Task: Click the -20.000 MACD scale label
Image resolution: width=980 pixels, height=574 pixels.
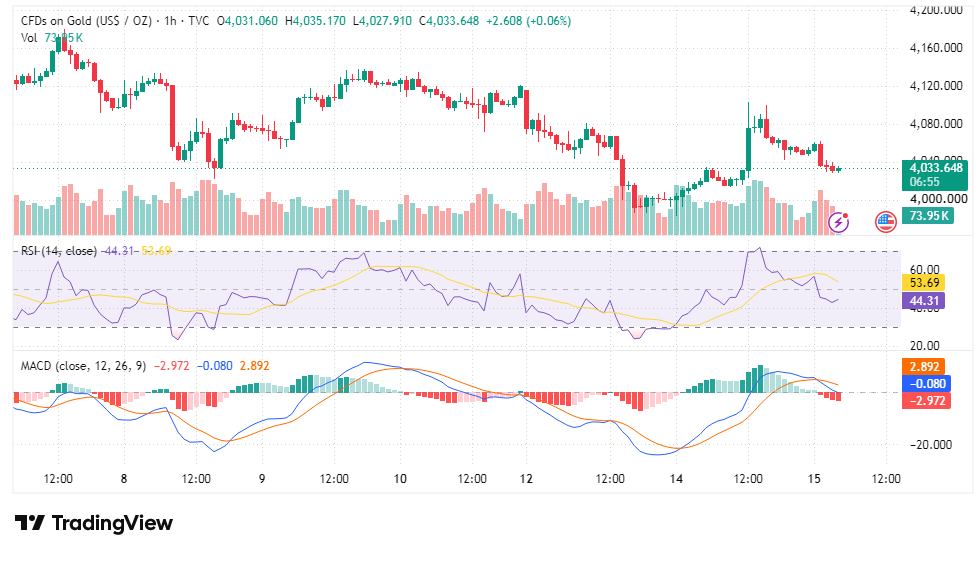Action: click(x=931, y=445)
